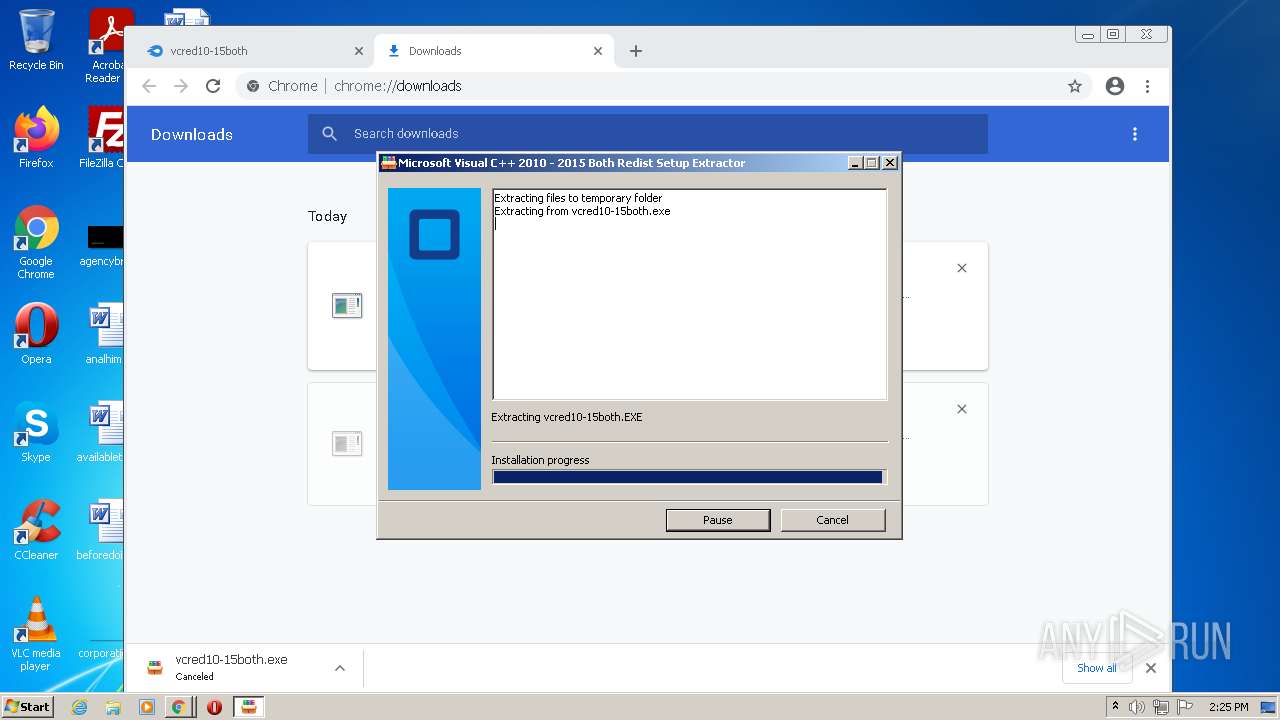
Task: Open Acrobat Reader desktop shortcut
Action: tap(105, 46)
